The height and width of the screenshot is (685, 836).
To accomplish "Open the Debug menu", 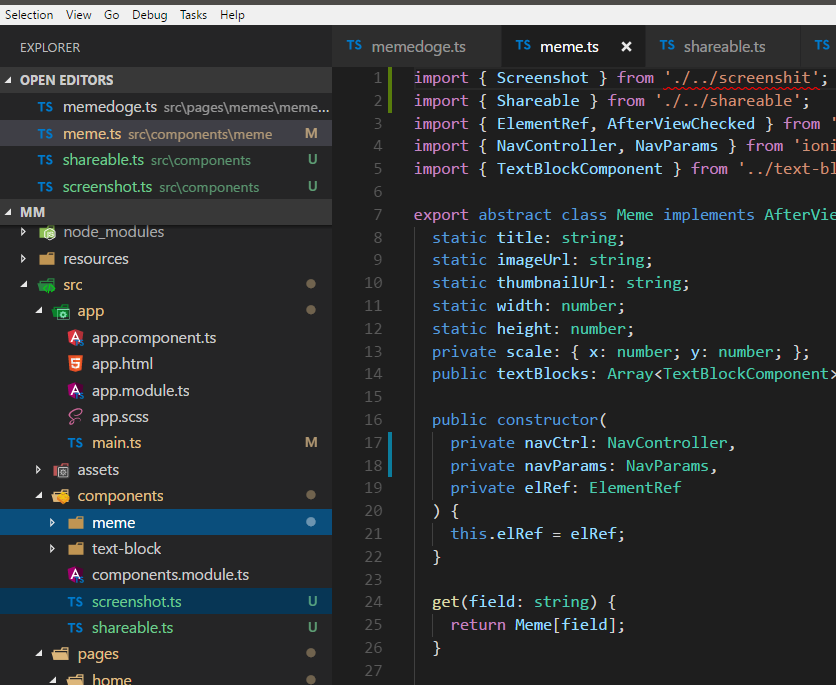I will (x=149, y=14).
